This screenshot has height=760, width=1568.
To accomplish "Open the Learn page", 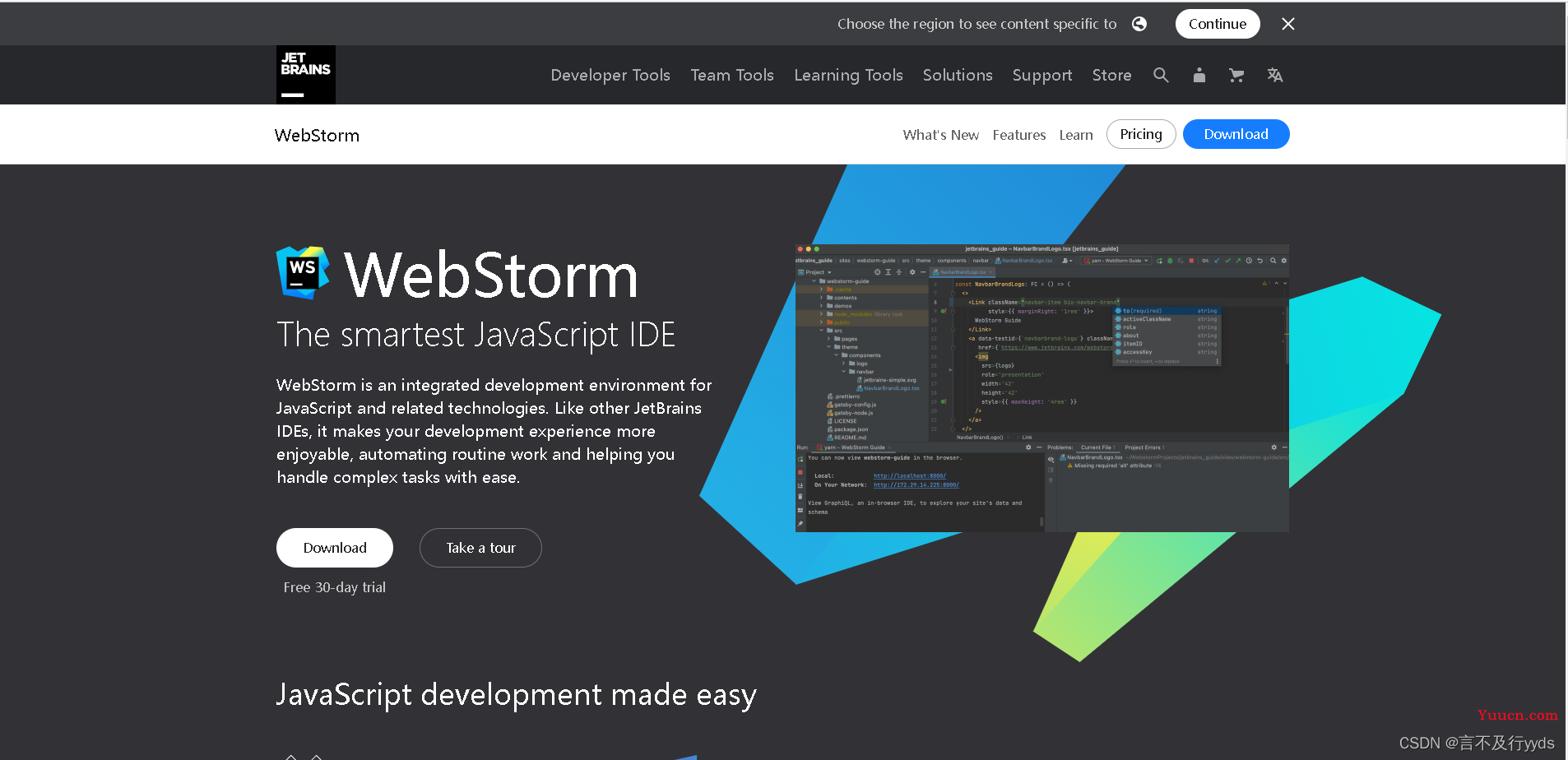I will 1075,135.
